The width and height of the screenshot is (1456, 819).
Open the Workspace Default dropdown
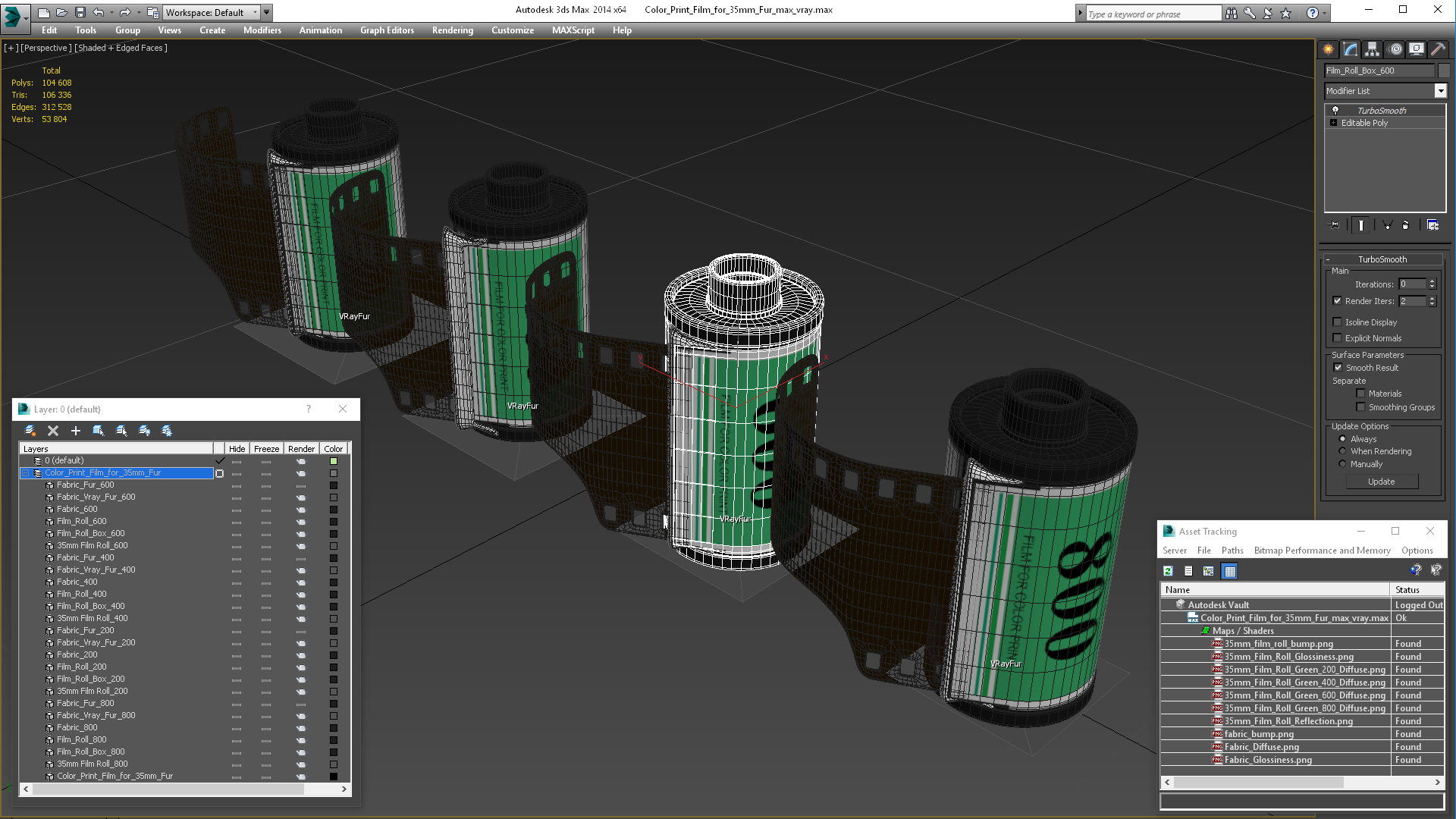click(x=255, y=13)
